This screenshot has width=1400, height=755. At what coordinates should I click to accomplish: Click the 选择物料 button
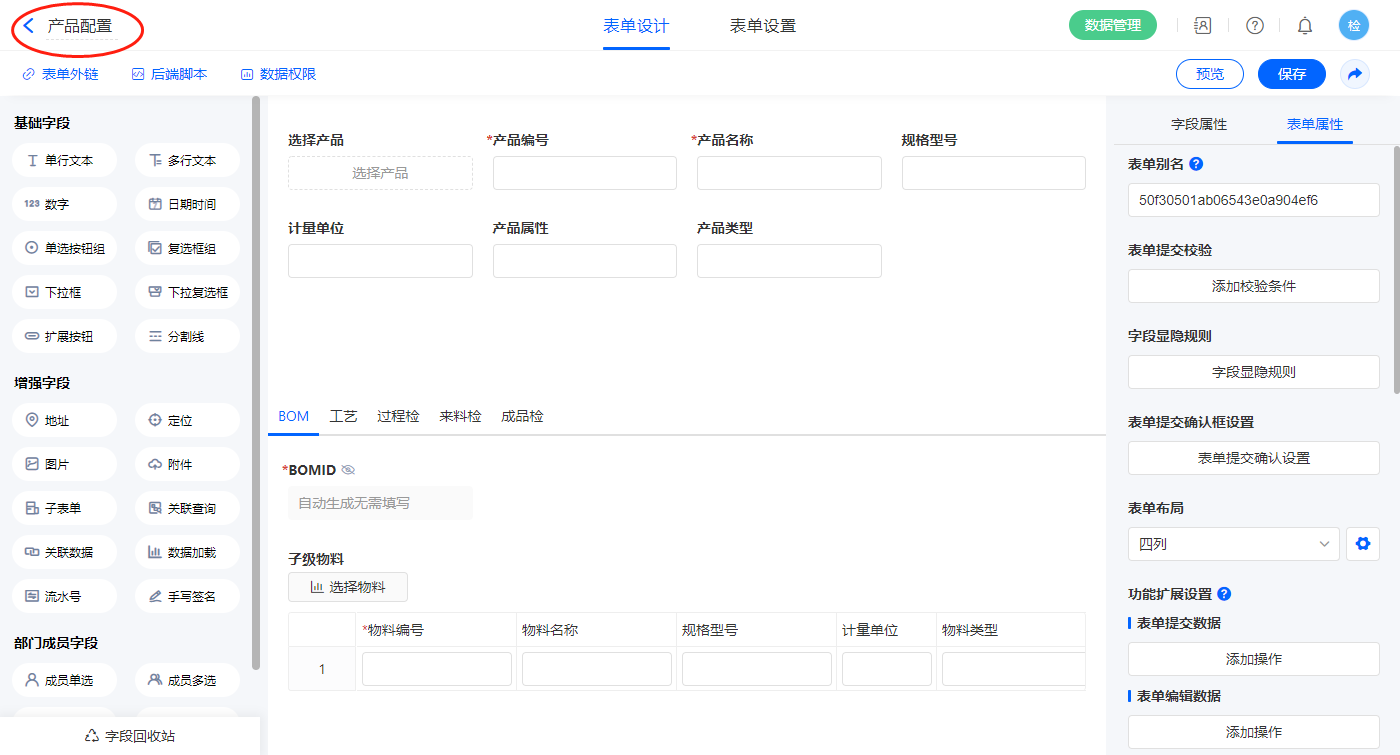(x=347, y=587)
